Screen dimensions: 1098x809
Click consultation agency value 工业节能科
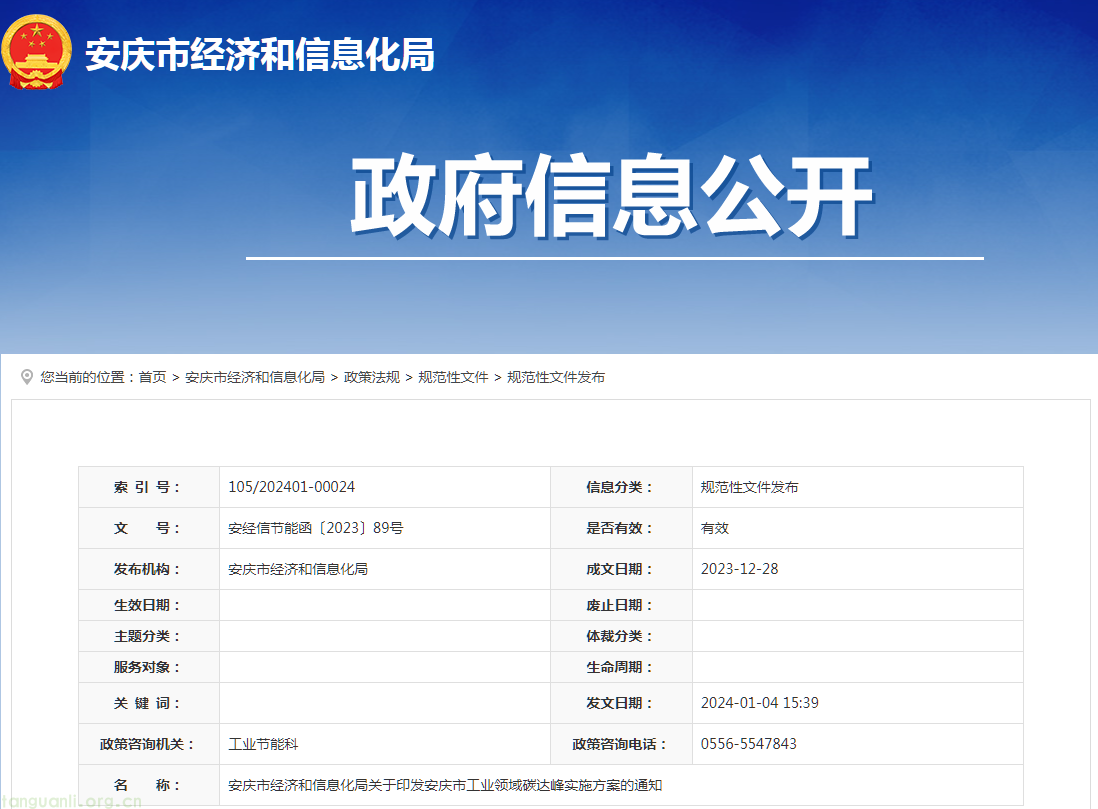pos(263,744)
